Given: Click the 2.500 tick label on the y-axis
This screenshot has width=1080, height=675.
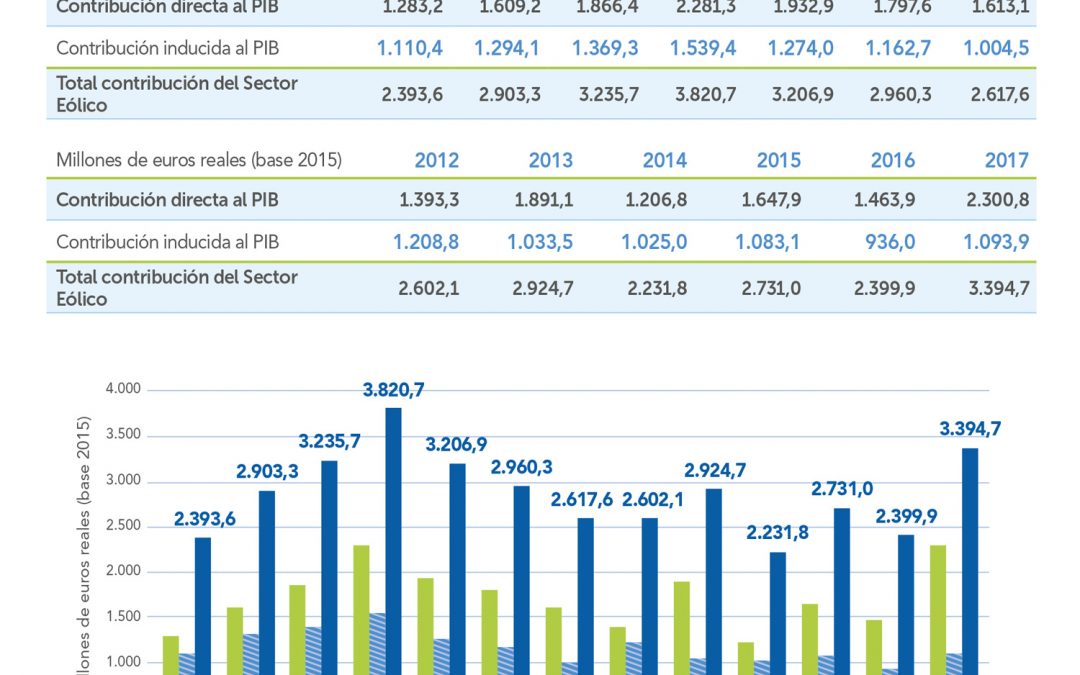Looking at the screenshot, I should [124, 526].
